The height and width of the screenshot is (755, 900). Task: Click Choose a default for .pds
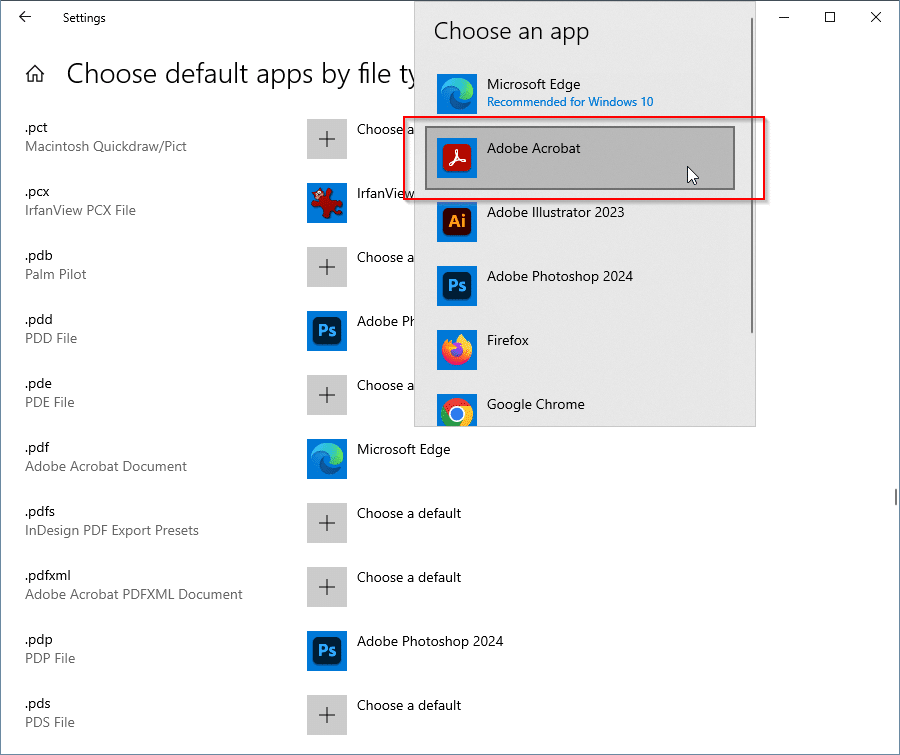coord(409,705)
